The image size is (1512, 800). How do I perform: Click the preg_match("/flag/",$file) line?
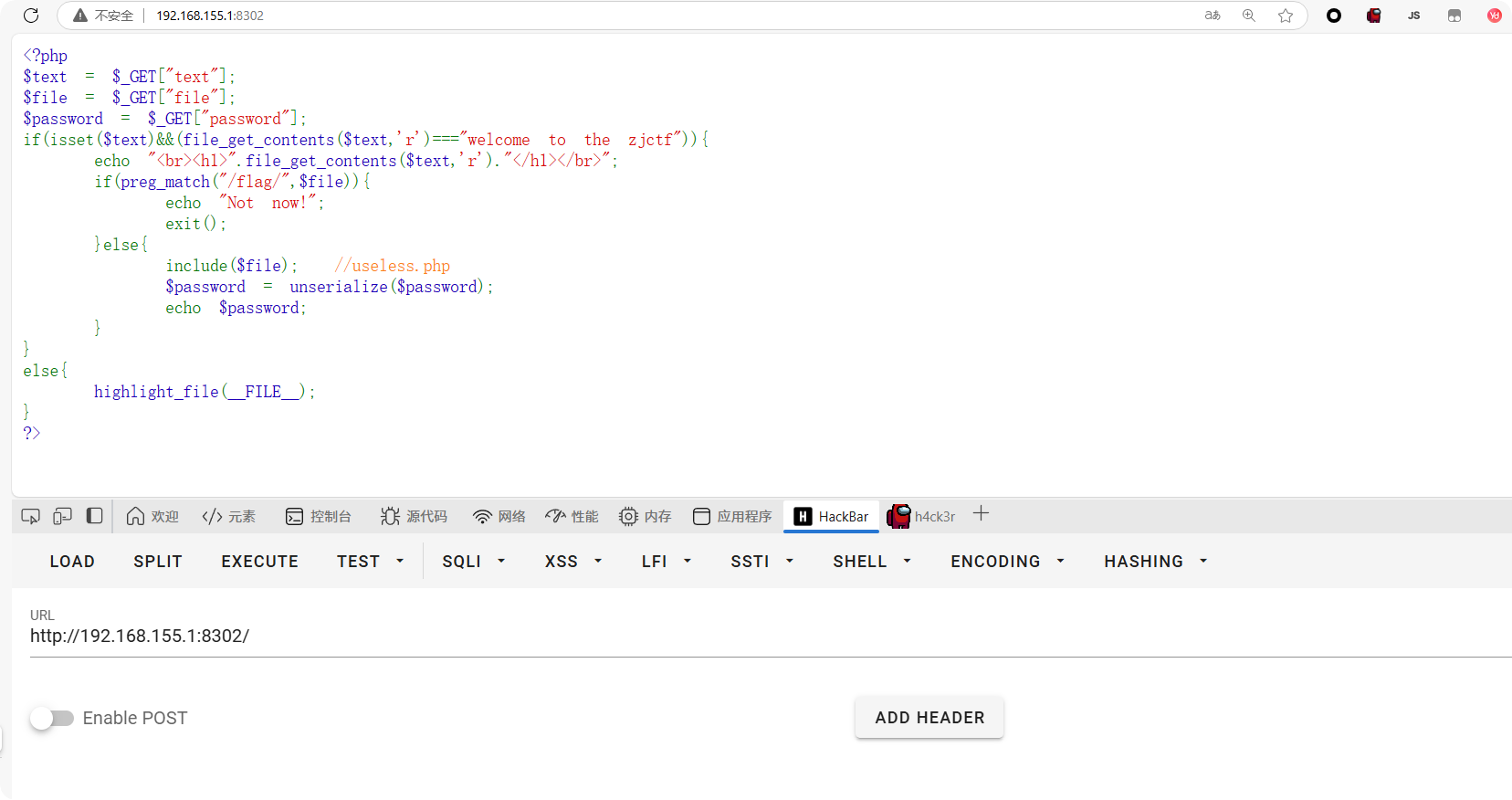(x=233, y=182)
